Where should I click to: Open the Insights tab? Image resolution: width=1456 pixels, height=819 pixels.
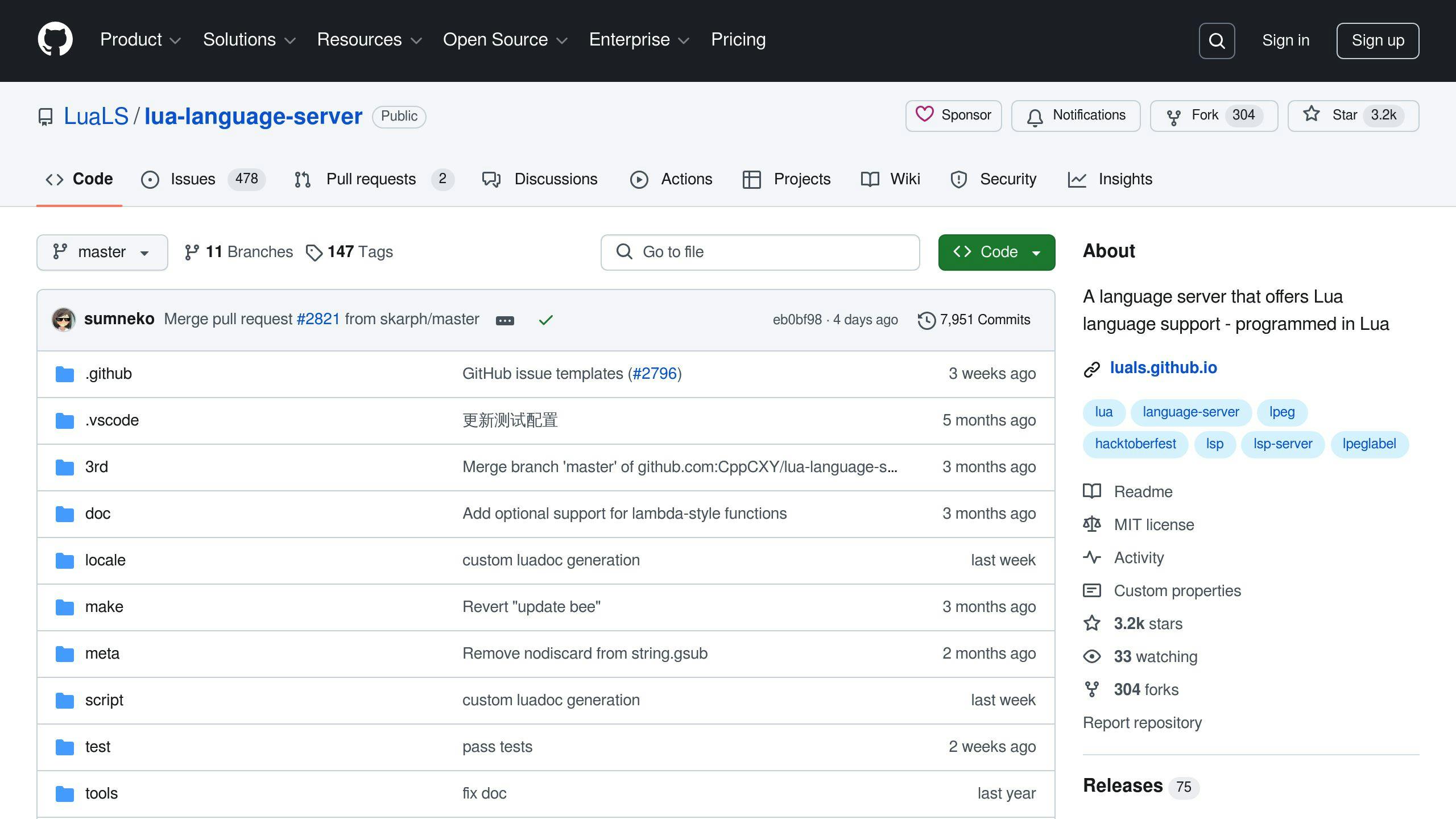coord(1110,180)
